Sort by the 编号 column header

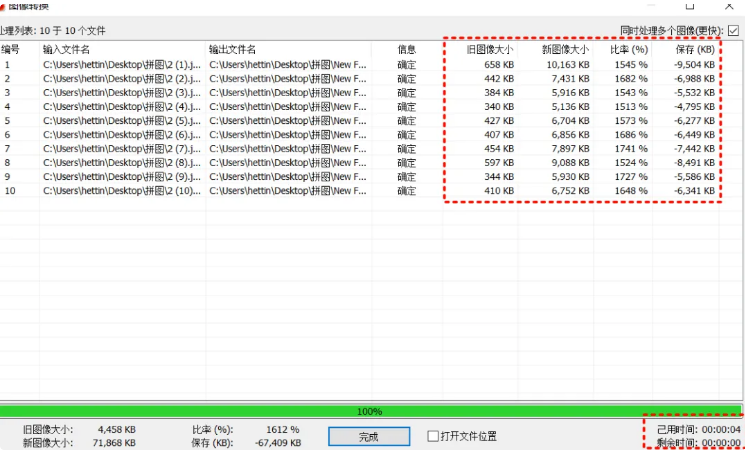(11, 49)
